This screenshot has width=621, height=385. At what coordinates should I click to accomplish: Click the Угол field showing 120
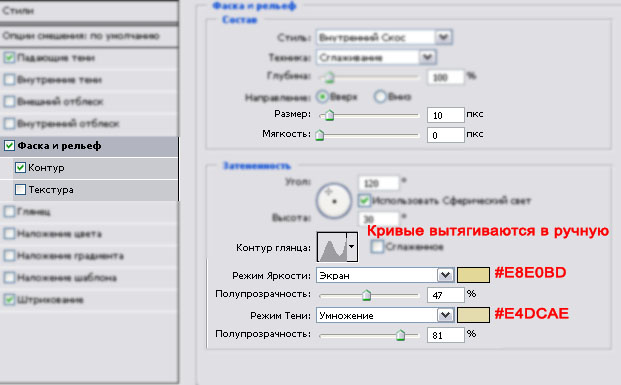379,183
